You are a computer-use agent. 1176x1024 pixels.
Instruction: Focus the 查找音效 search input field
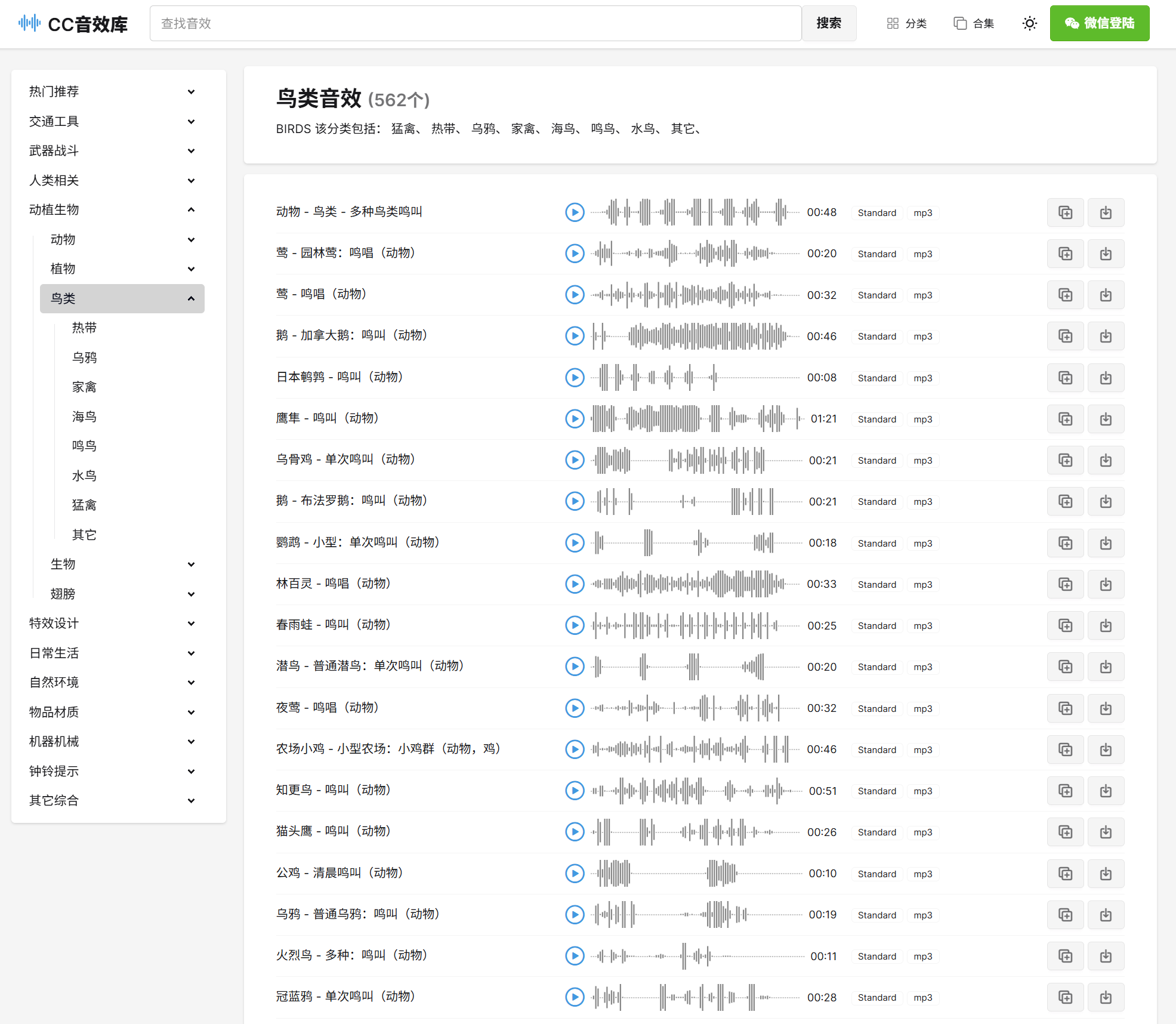475,23
